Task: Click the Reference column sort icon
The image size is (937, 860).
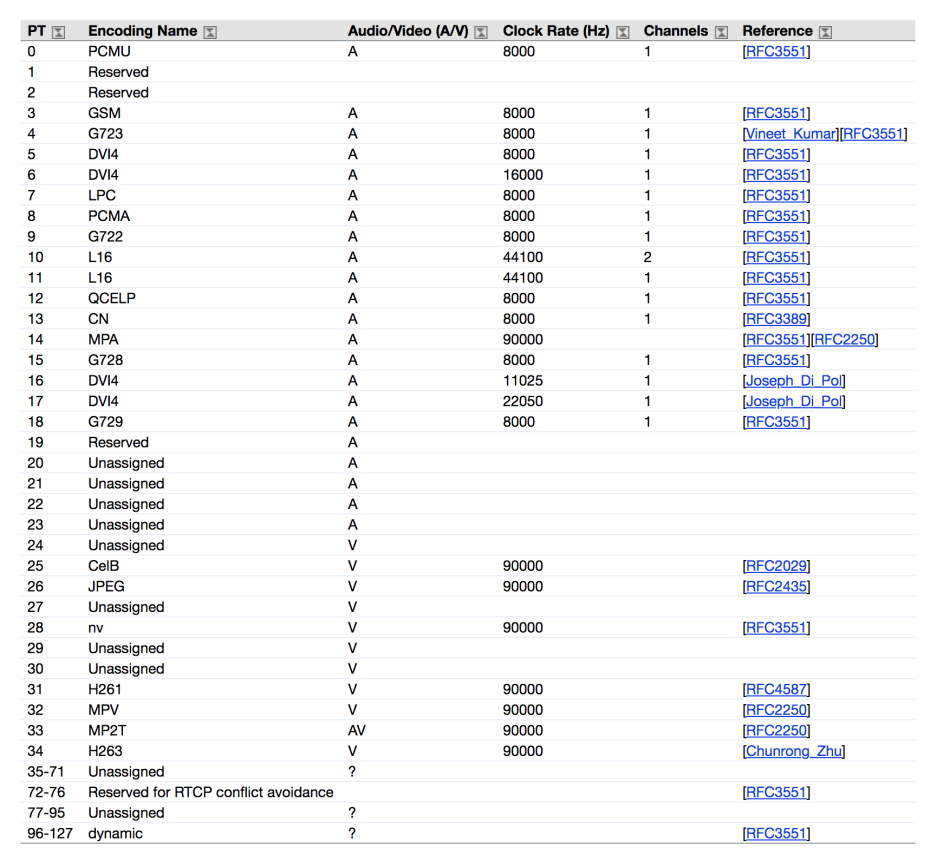Action: tap(824, 32)
